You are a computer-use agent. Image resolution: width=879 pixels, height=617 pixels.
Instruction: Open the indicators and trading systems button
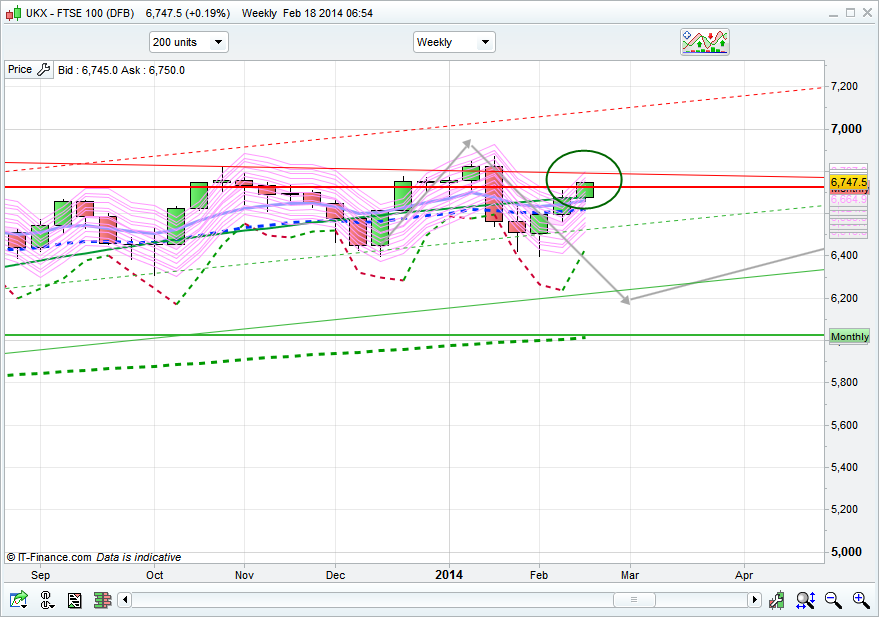tap(704, 42)
